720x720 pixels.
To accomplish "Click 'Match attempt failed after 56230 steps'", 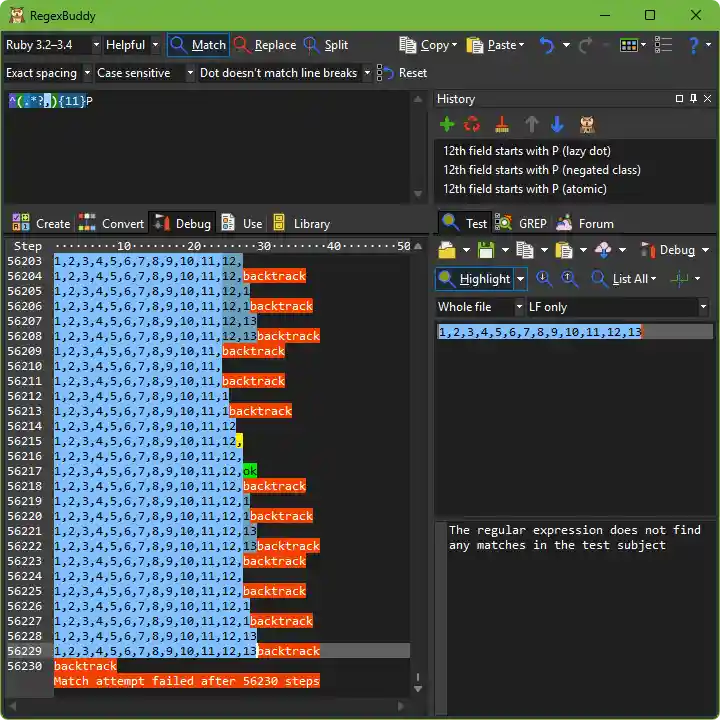I will tap(186, 681).
